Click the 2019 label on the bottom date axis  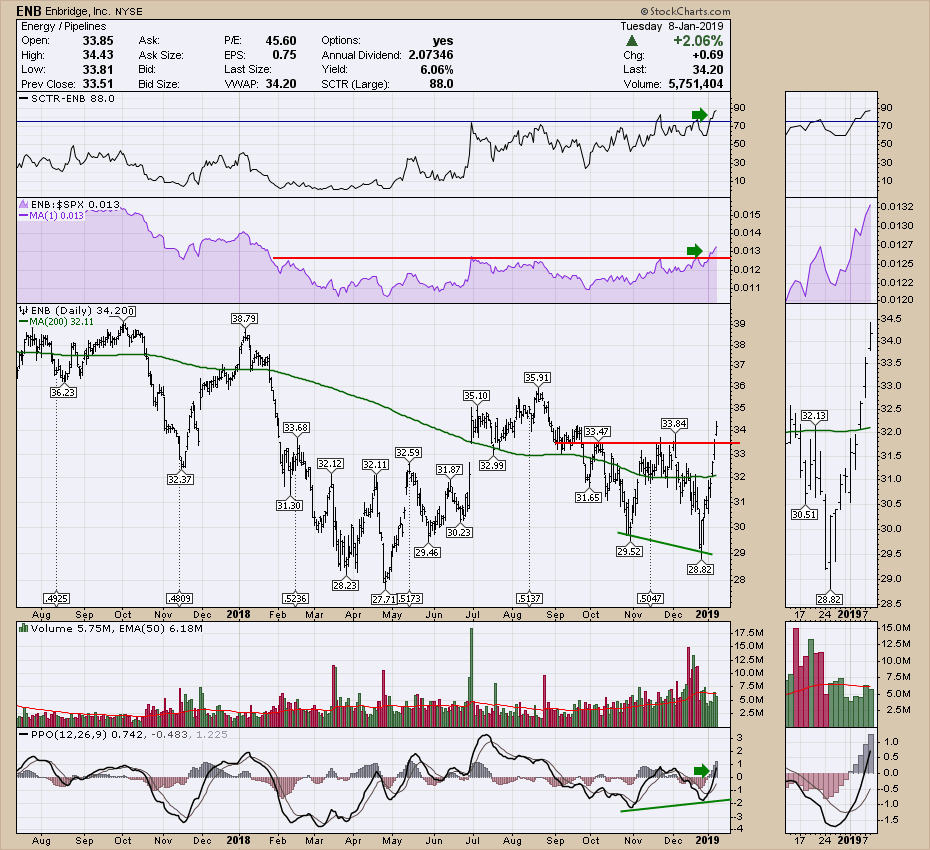(707, 841)
